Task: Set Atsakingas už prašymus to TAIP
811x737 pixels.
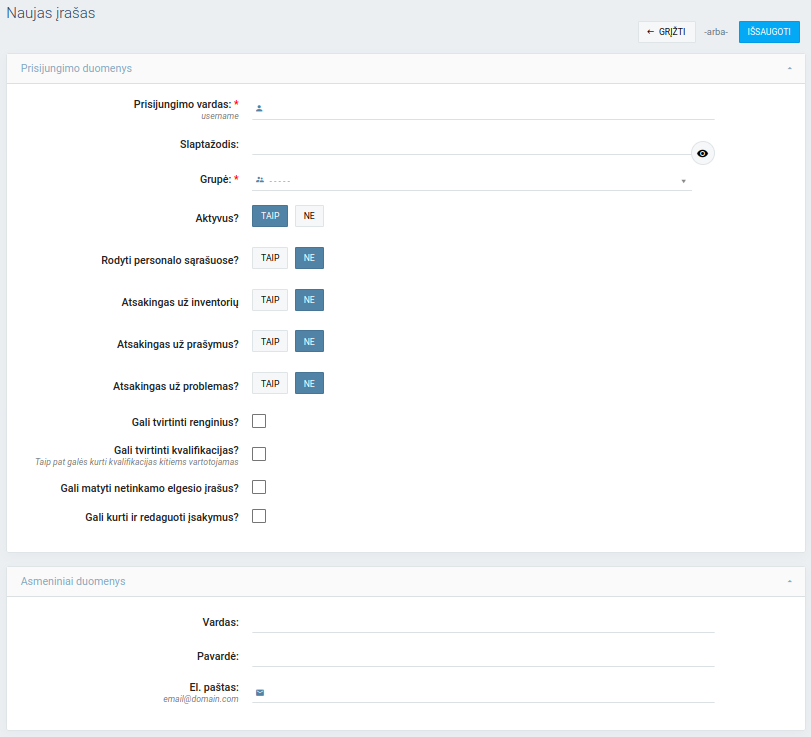Action: tap(270, 342)
